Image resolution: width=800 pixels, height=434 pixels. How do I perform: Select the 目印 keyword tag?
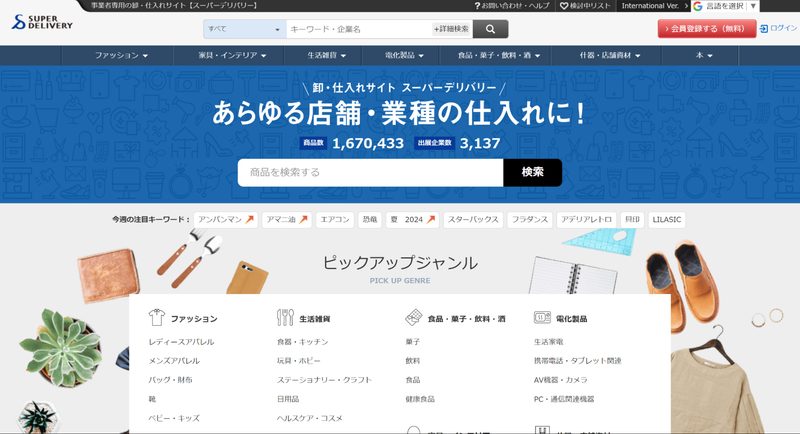(633, 219)
